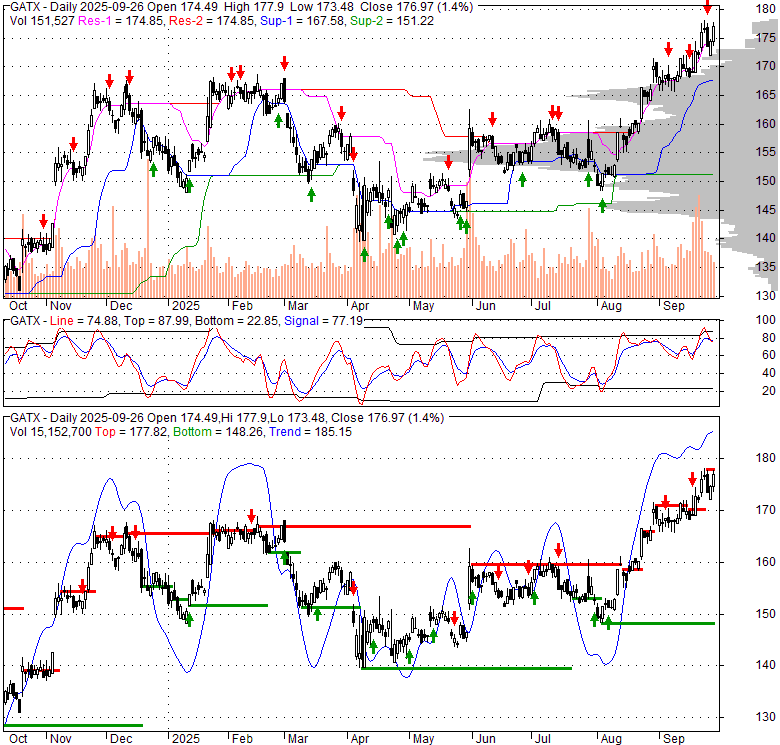Click the '145' price label on the top chart

tap(766, 210)
